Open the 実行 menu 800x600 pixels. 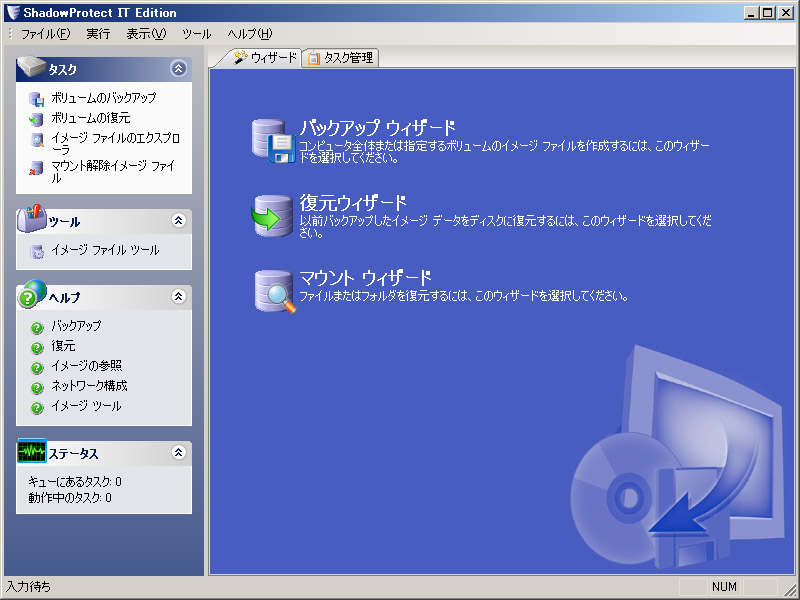pos(98,34)
